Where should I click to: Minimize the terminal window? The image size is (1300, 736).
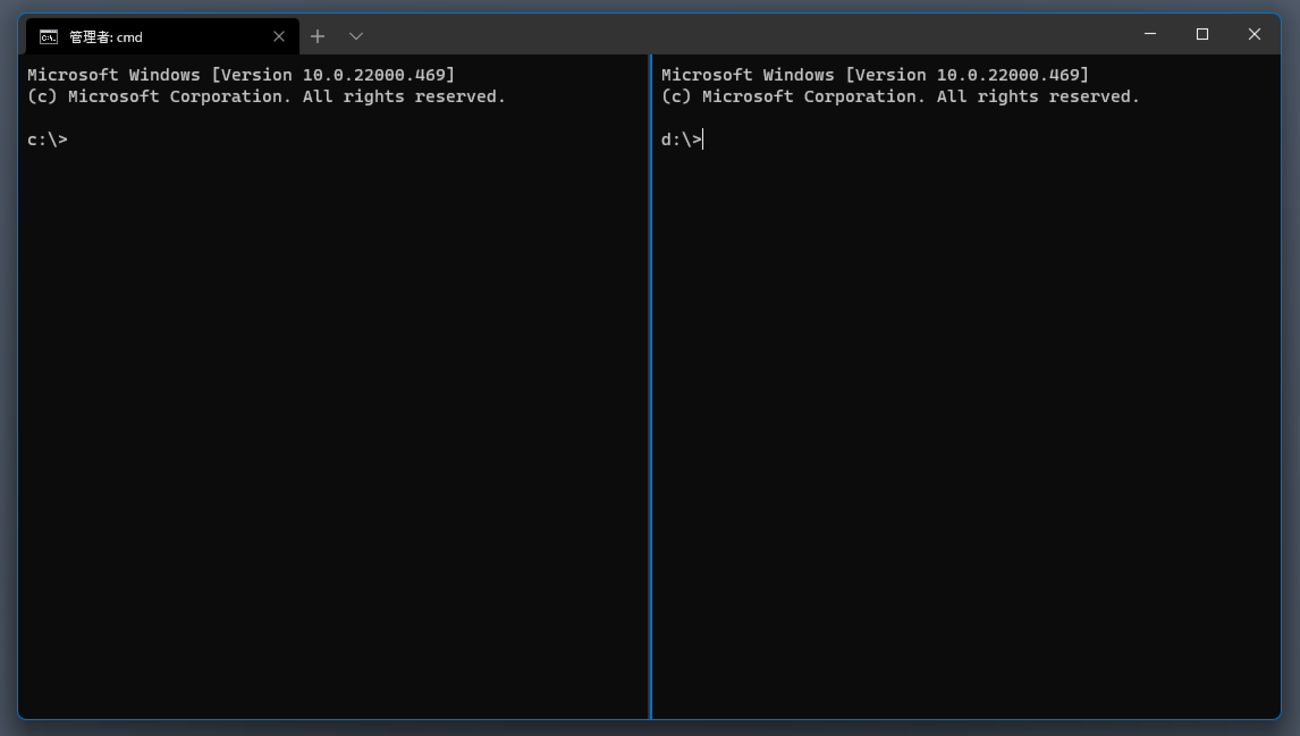1150,34
